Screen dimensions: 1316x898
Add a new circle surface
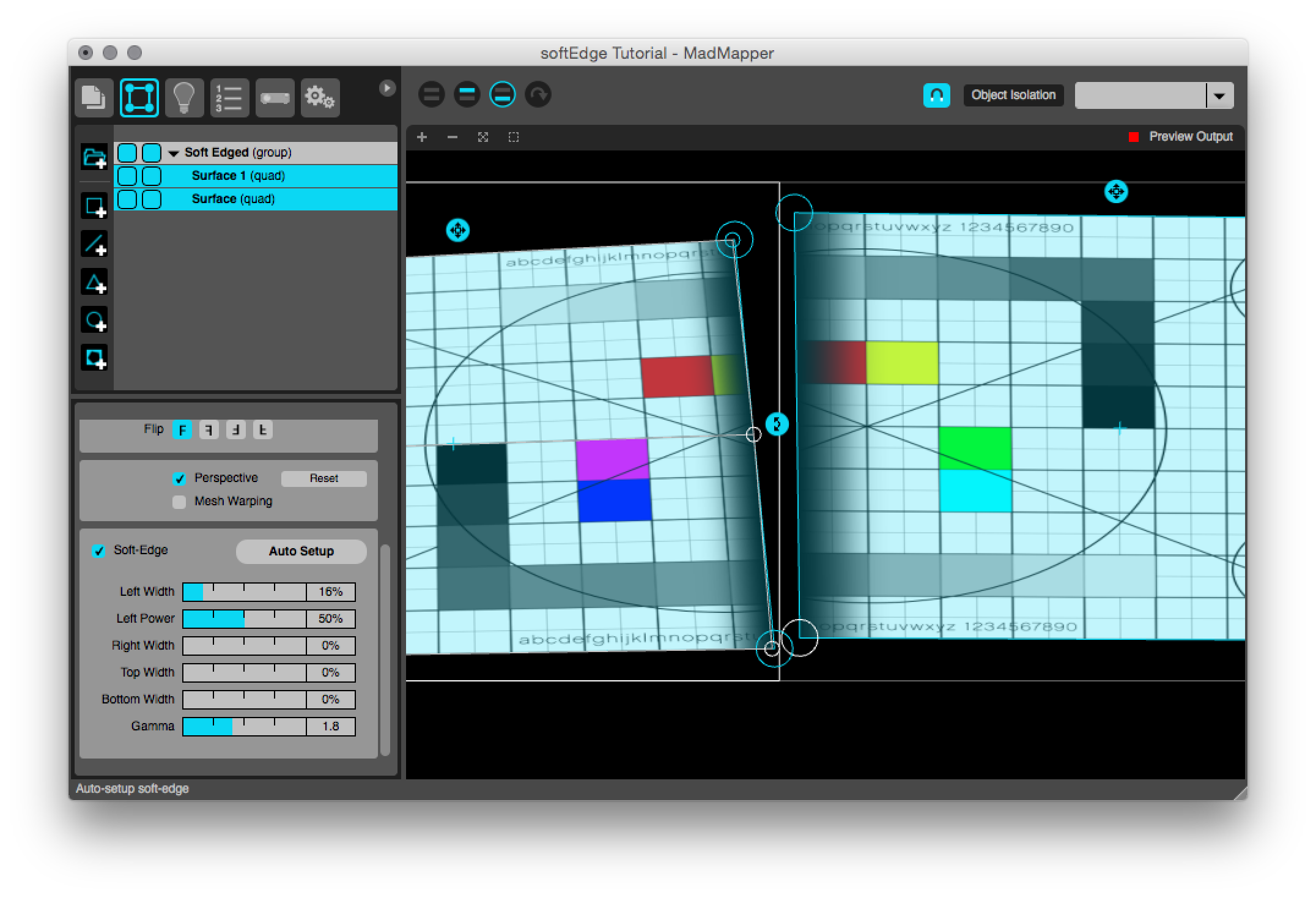[94, 320]
